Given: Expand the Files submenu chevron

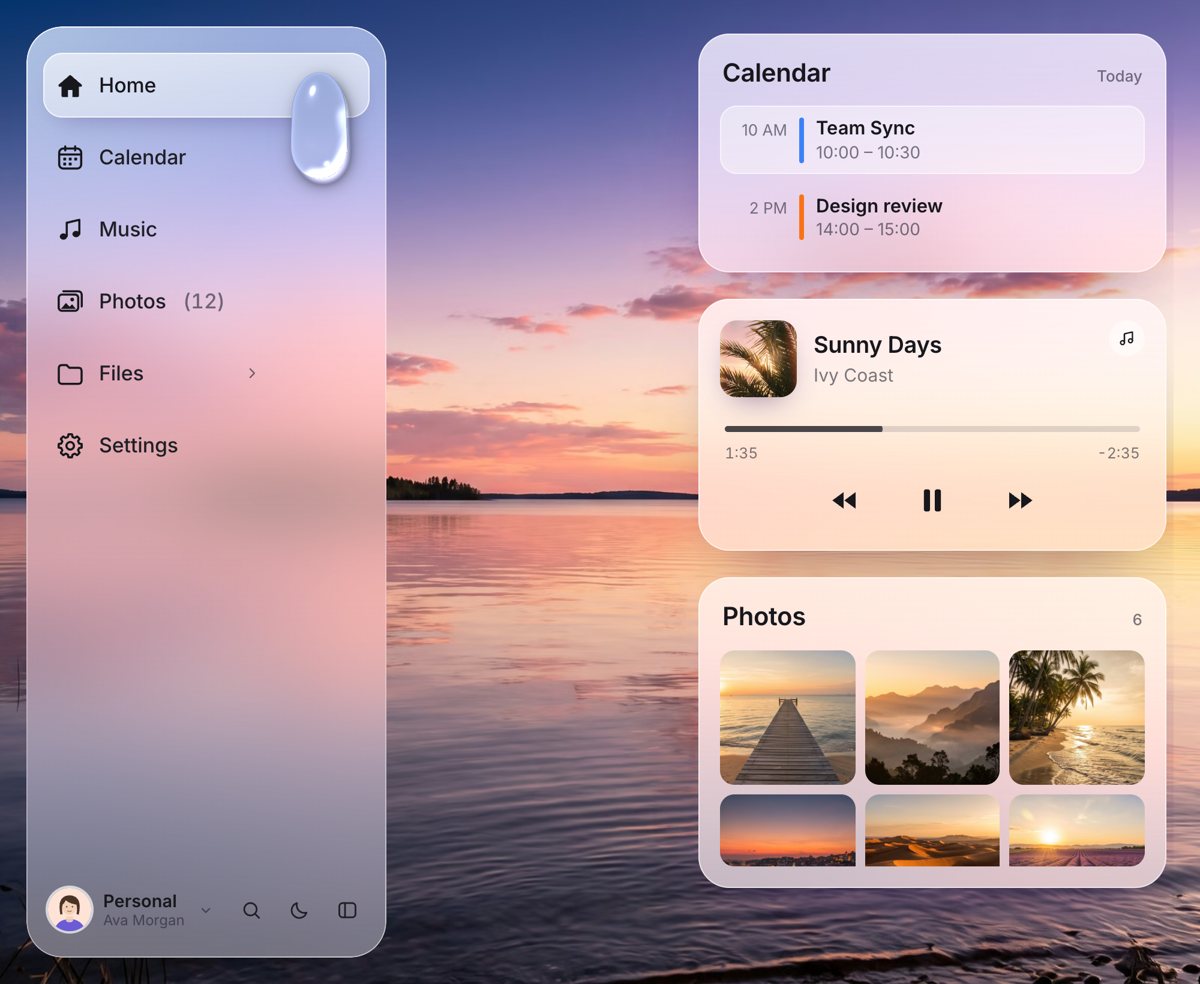Looking at the screenshot, I should (x=252, y=373).
